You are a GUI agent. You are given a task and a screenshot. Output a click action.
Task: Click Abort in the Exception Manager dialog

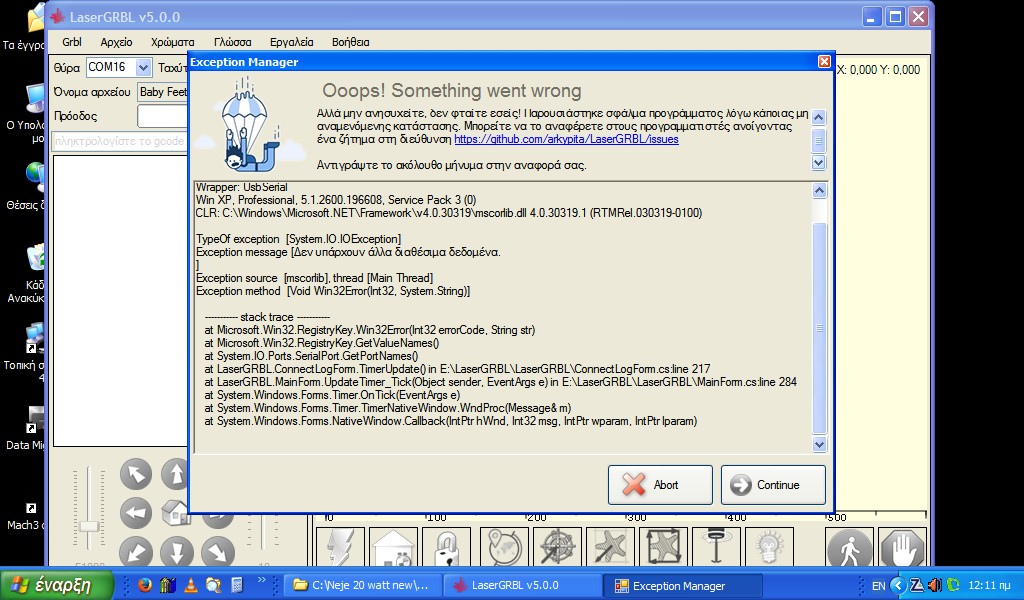tap(659, 485)
